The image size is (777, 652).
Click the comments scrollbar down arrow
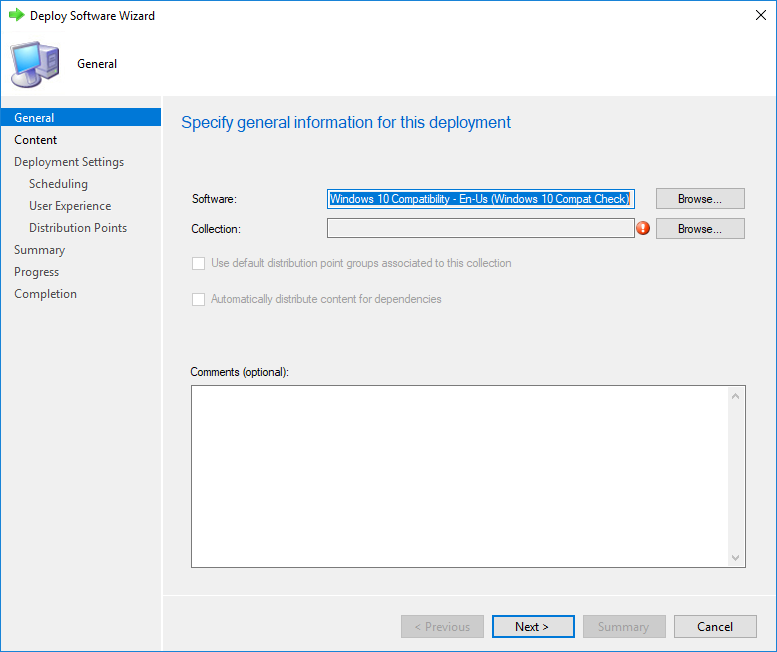(x=735, y=558)
